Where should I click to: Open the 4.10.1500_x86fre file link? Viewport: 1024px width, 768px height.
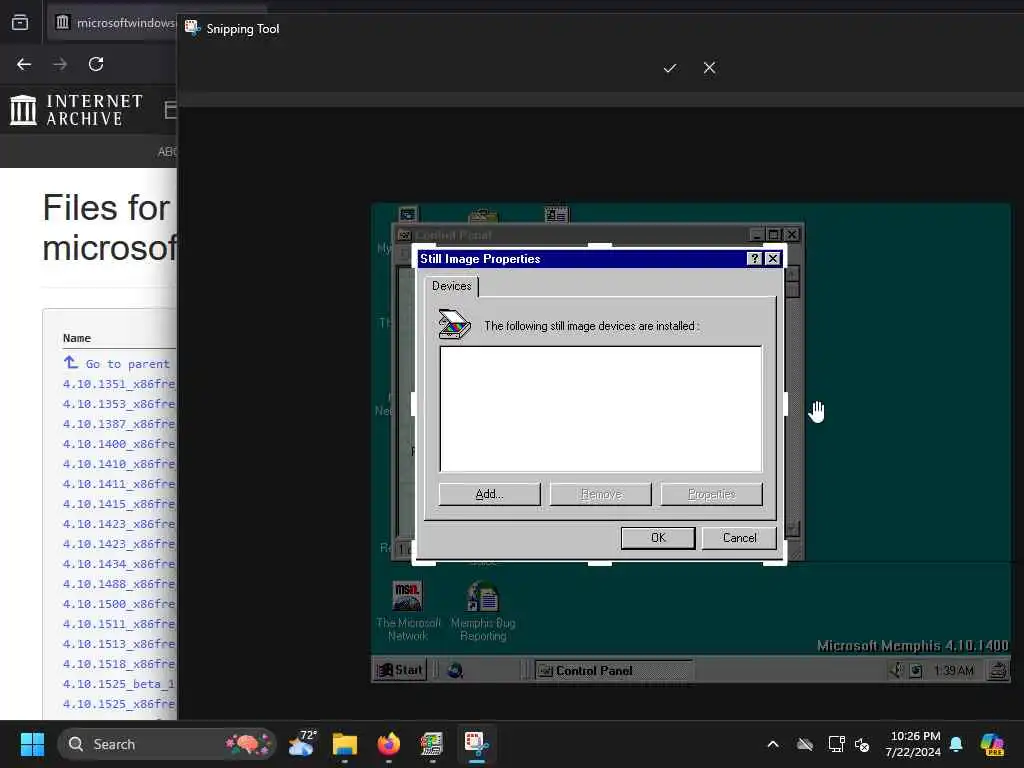coord(120,604)
